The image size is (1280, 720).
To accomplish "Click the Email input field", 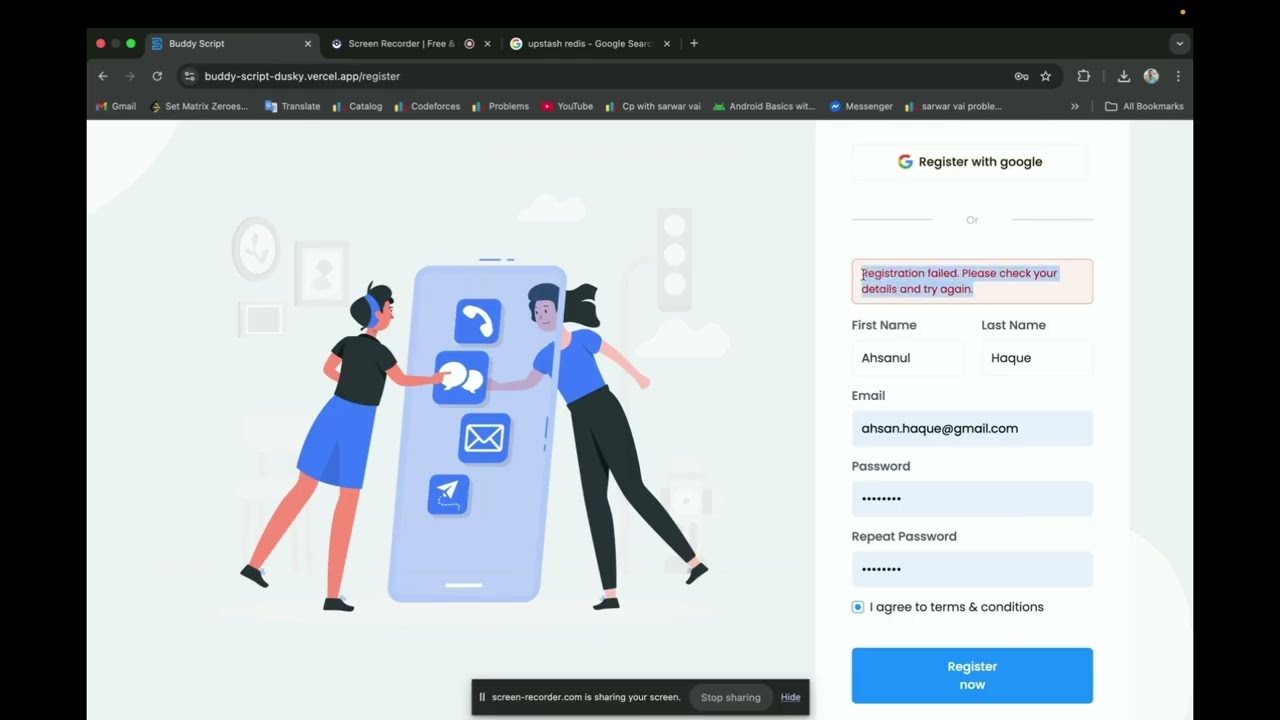I will 972,428.
